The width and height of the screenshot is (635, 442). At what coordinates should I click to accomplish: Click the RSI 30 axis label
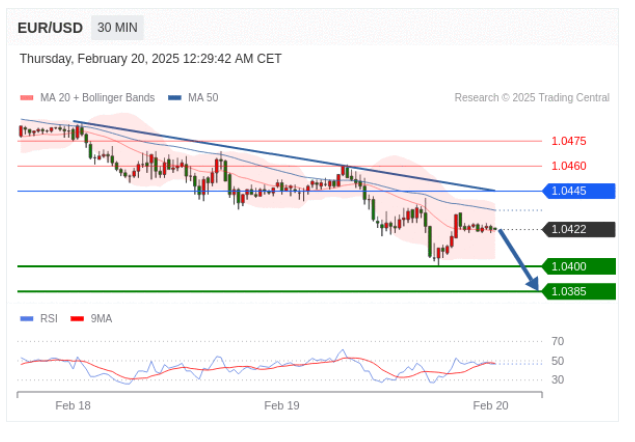pos(558,380)
